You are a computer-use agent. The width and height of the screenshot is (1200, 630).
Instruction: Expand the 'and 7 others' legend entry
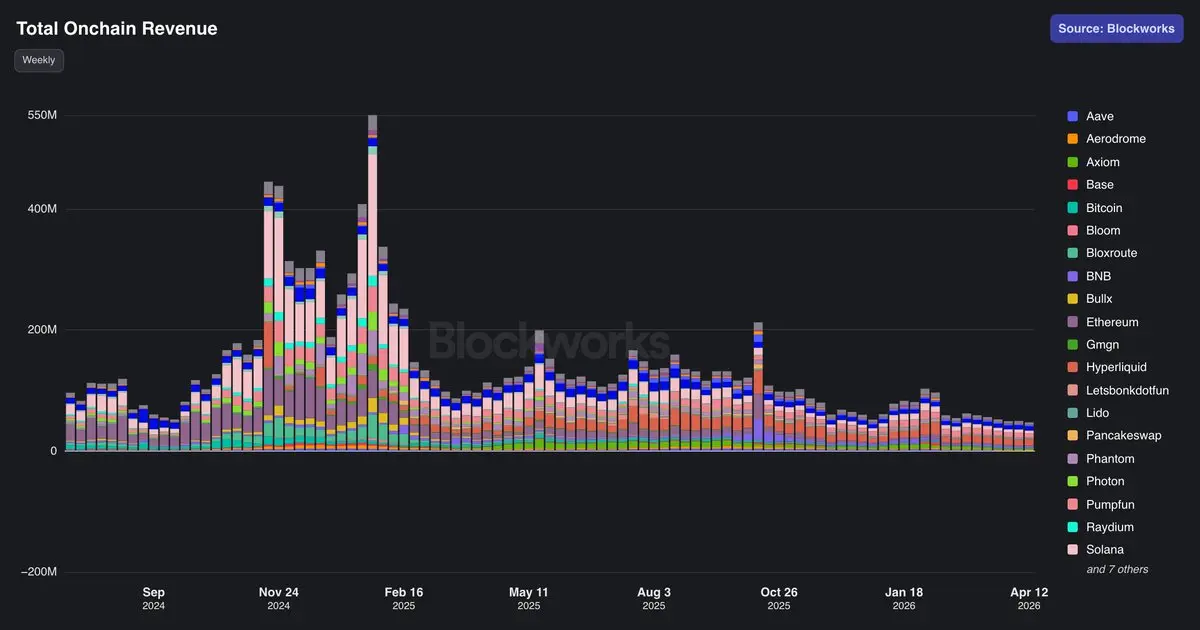point(1117,569)
